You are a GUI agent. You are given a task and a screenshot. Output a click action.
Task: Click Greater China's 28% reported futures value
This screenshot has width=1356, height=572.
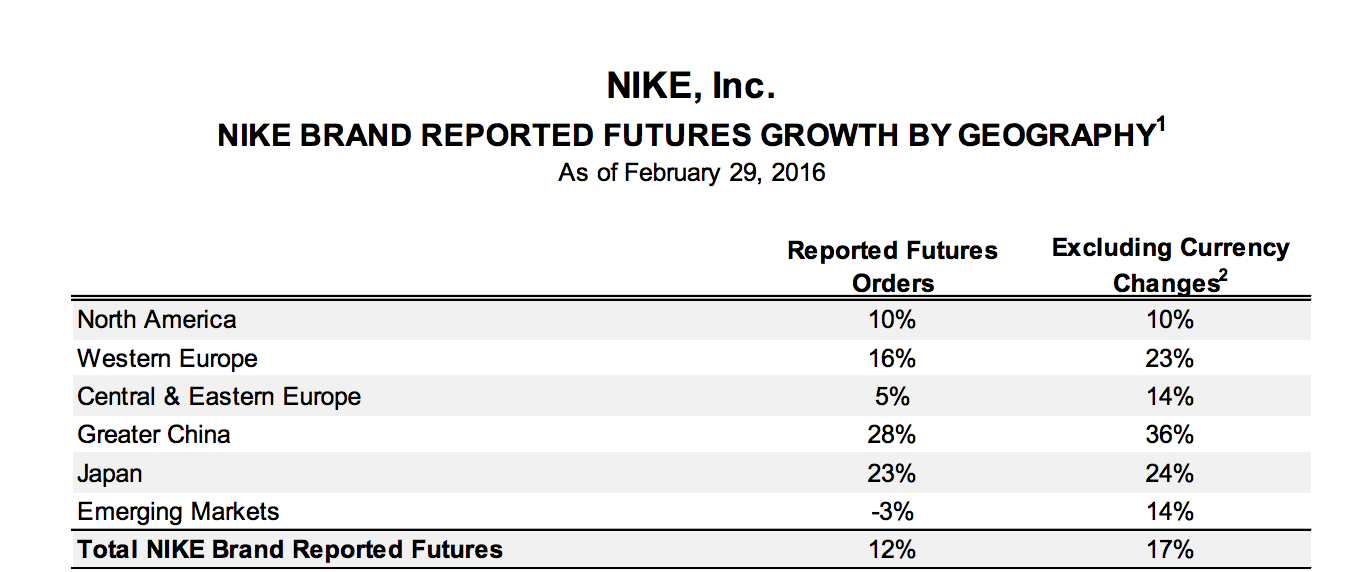892,435
